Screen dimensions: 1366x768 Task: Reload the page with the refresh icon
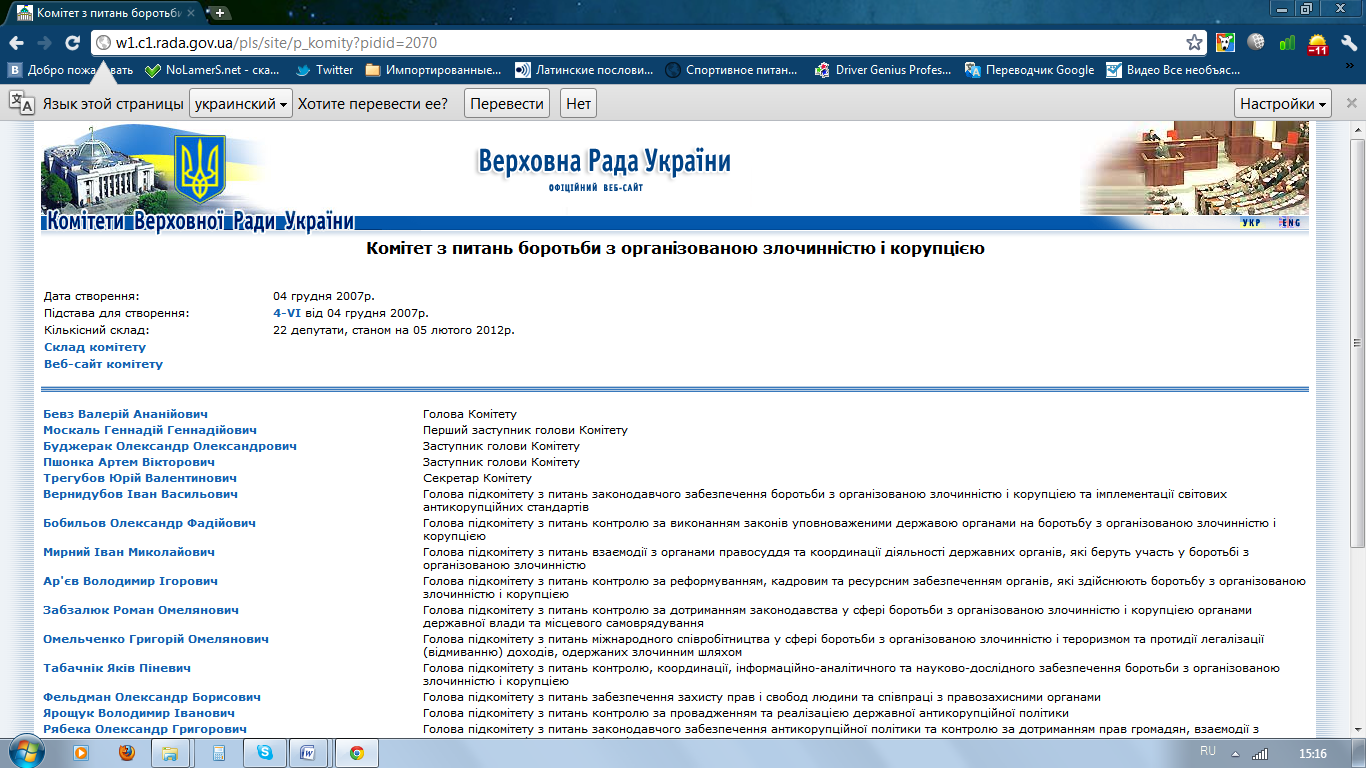(x=72, y=43)
